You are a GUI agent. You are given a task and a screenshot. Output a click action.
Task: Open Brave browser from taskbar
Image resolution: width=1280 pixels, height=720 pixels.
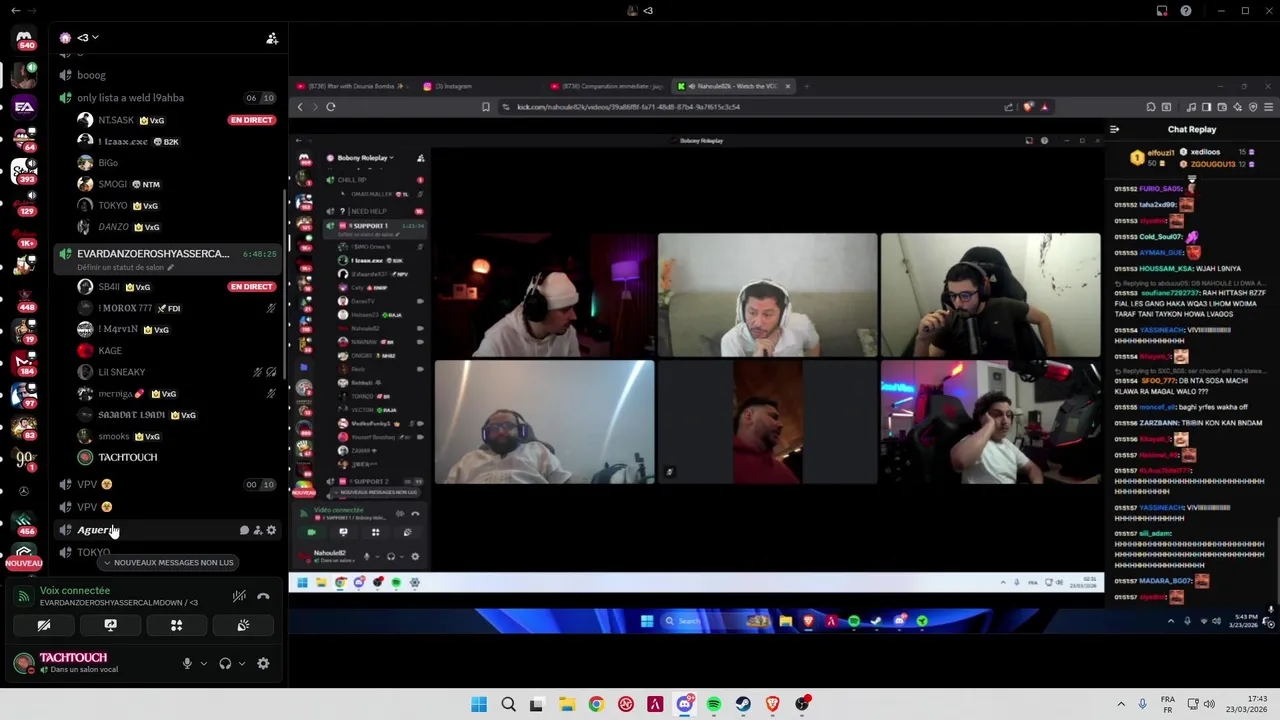[x=772, y=704]
